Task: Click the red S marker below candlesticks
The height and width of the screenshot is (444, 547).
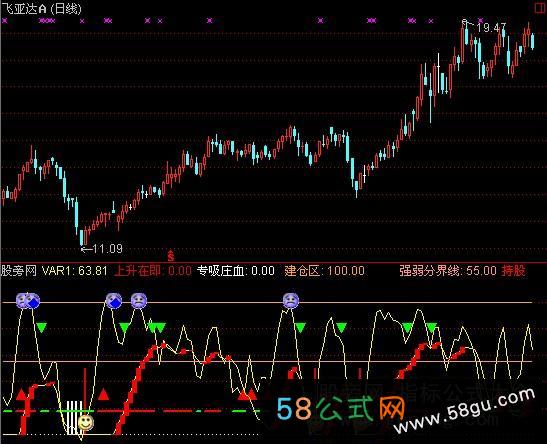Action: [x=171, y=256]
